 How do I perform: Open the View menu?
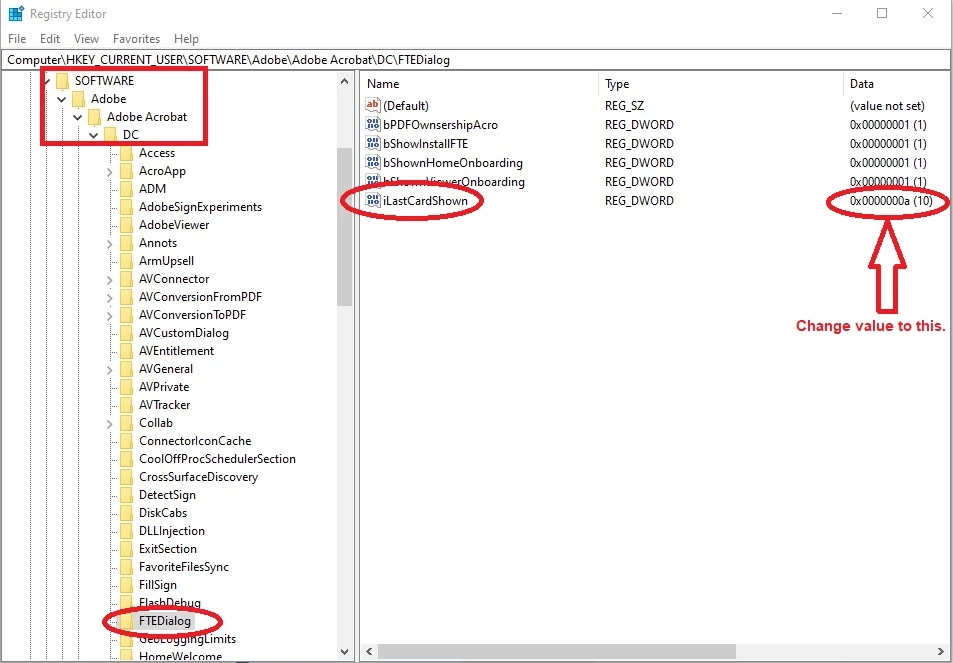pyautogui.click(x=86, y=38)
